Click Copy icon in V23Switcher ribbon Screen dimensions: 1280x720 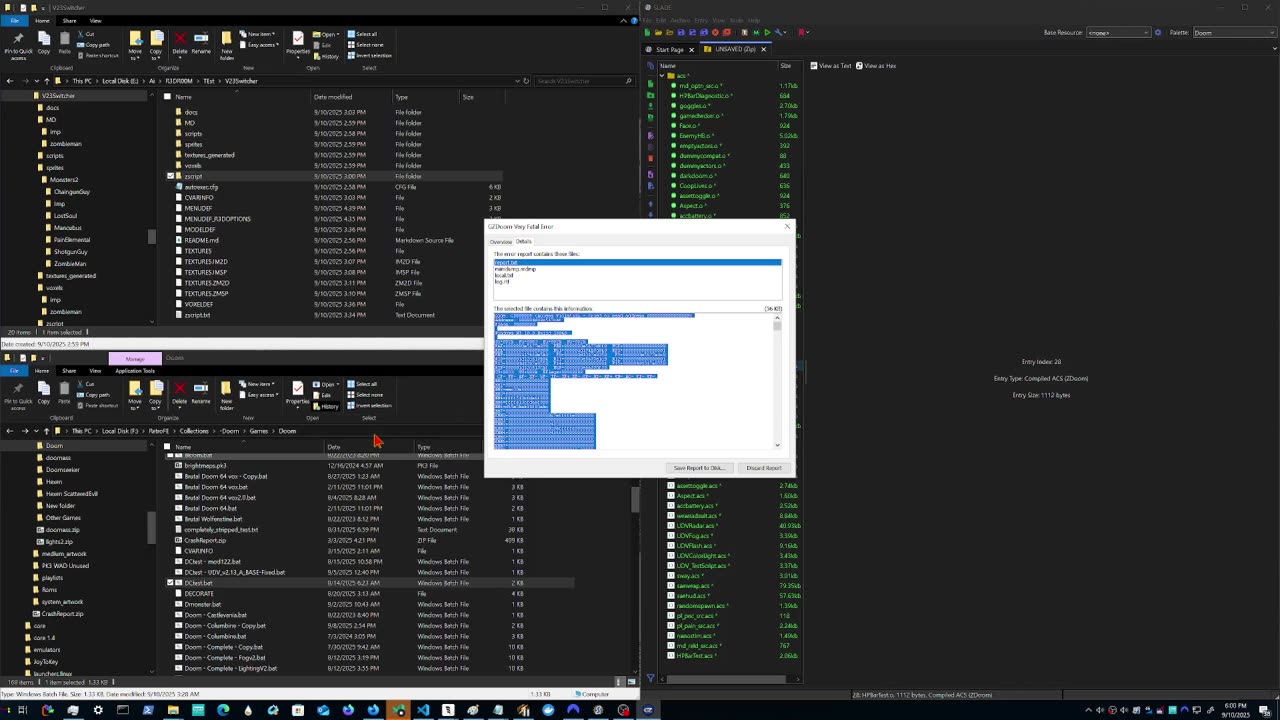click(x=43, y=42)
